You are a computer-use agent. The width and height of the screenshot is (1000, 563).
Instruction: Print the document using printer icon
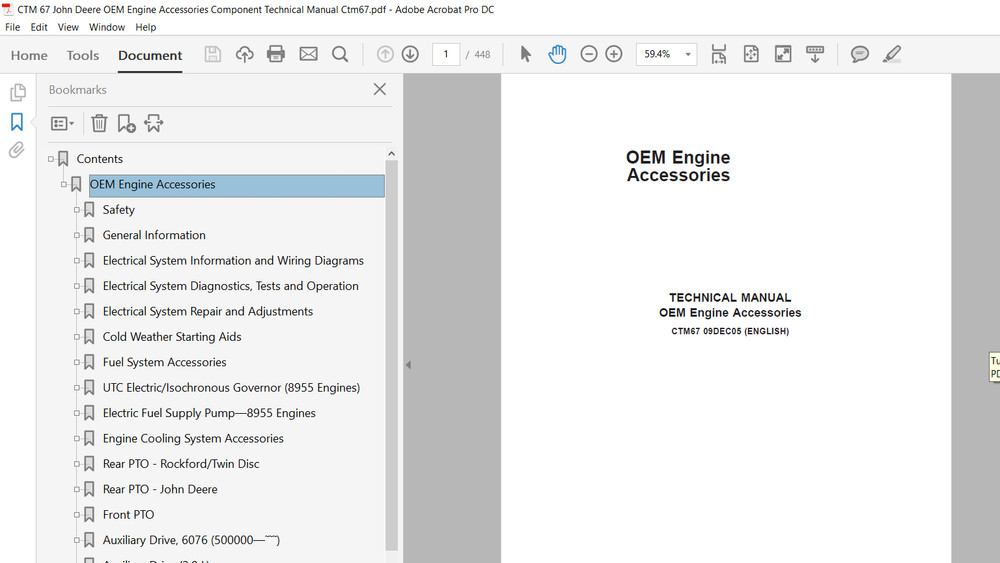[276, 54]
